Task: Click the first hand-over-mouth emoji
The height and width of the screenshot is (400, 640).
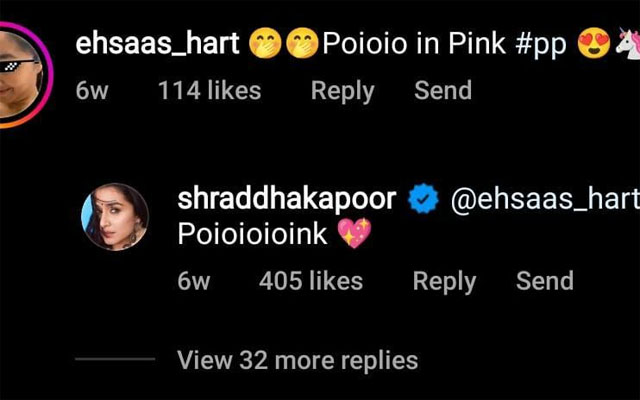Action: click(x=265, y=43)
